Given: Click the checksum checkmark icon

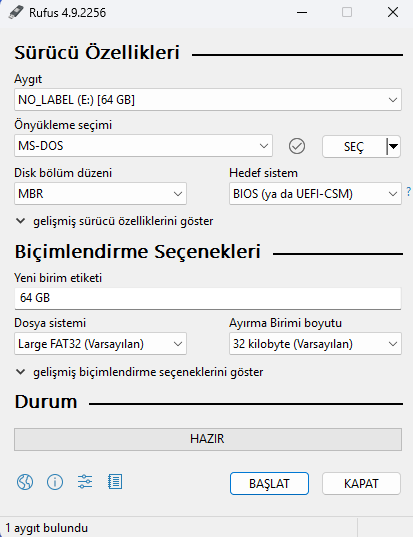Looking at the screenshot, I should click(297, 146).
